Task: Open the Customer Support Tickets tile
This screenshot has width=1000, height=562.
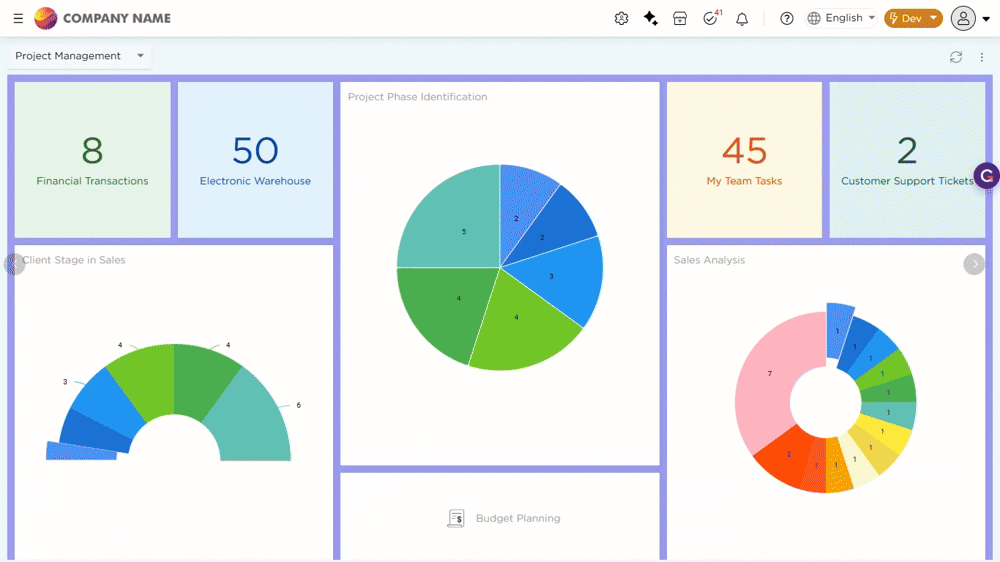Action: click(x=906, y=160)
